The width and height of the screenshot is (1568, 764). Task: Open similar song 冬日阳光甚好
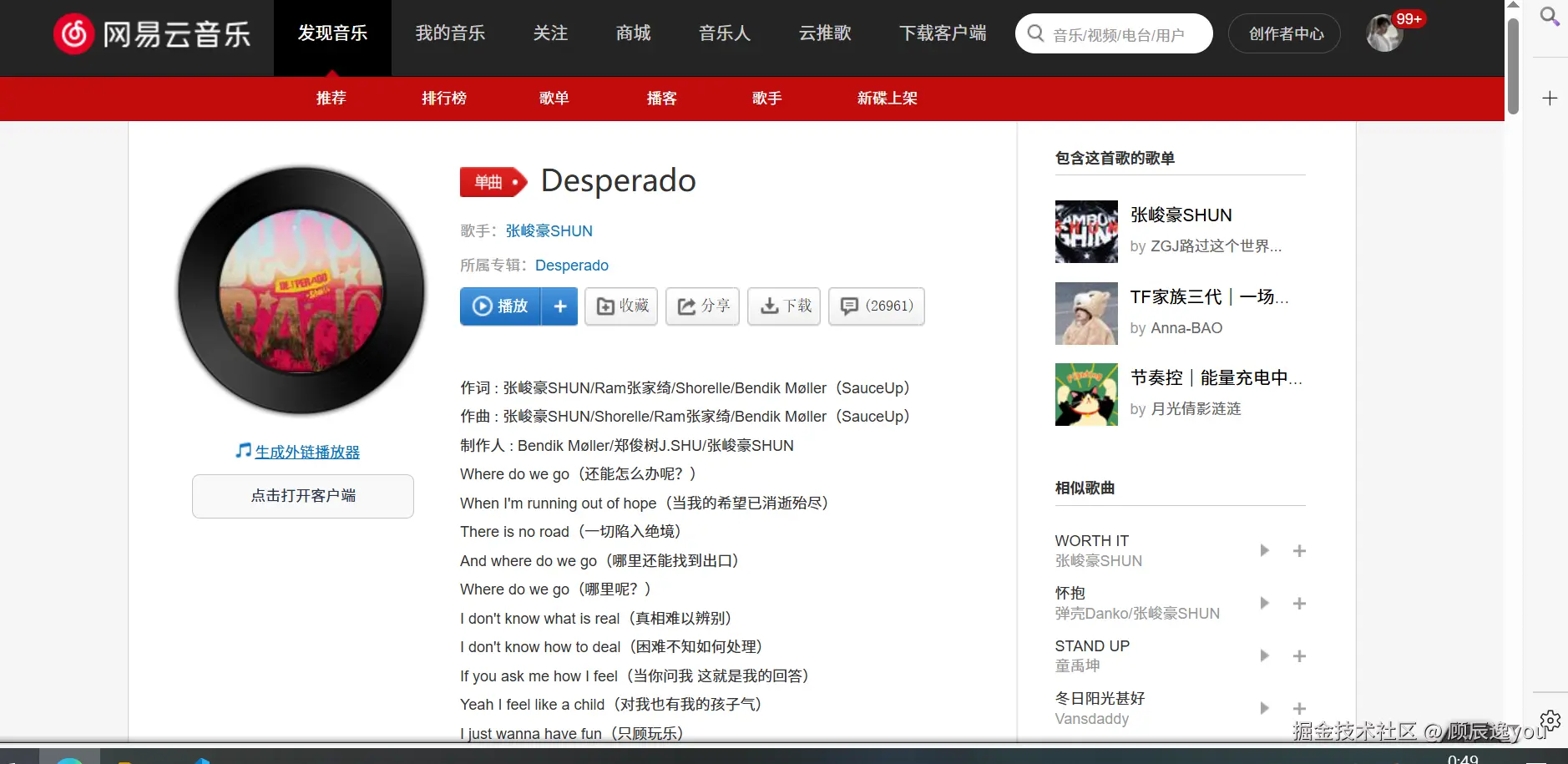pyautogui.click(x=1100, y=699)
